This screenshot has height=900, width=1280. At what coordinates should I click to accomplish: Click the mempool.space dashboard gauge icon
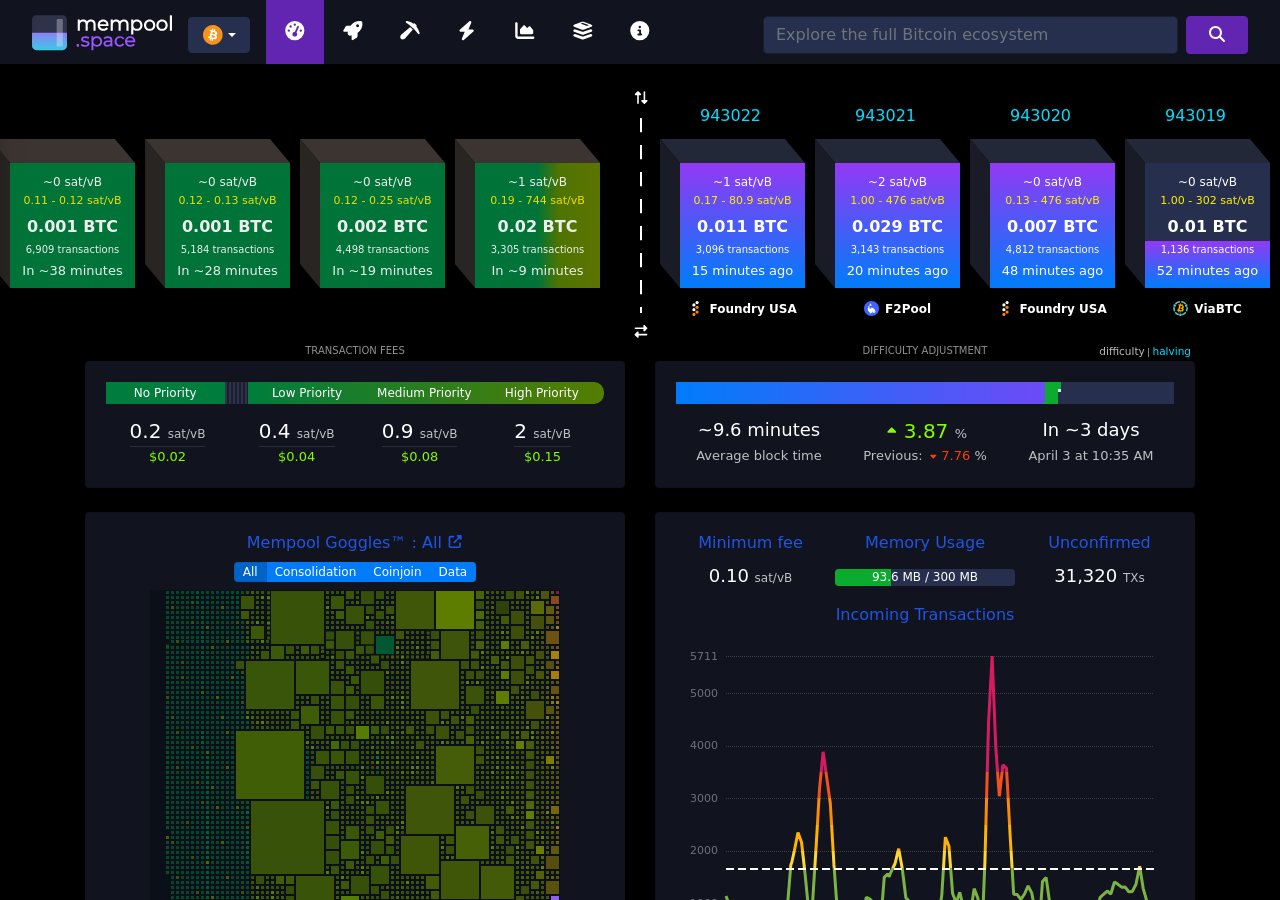point(294,31)
